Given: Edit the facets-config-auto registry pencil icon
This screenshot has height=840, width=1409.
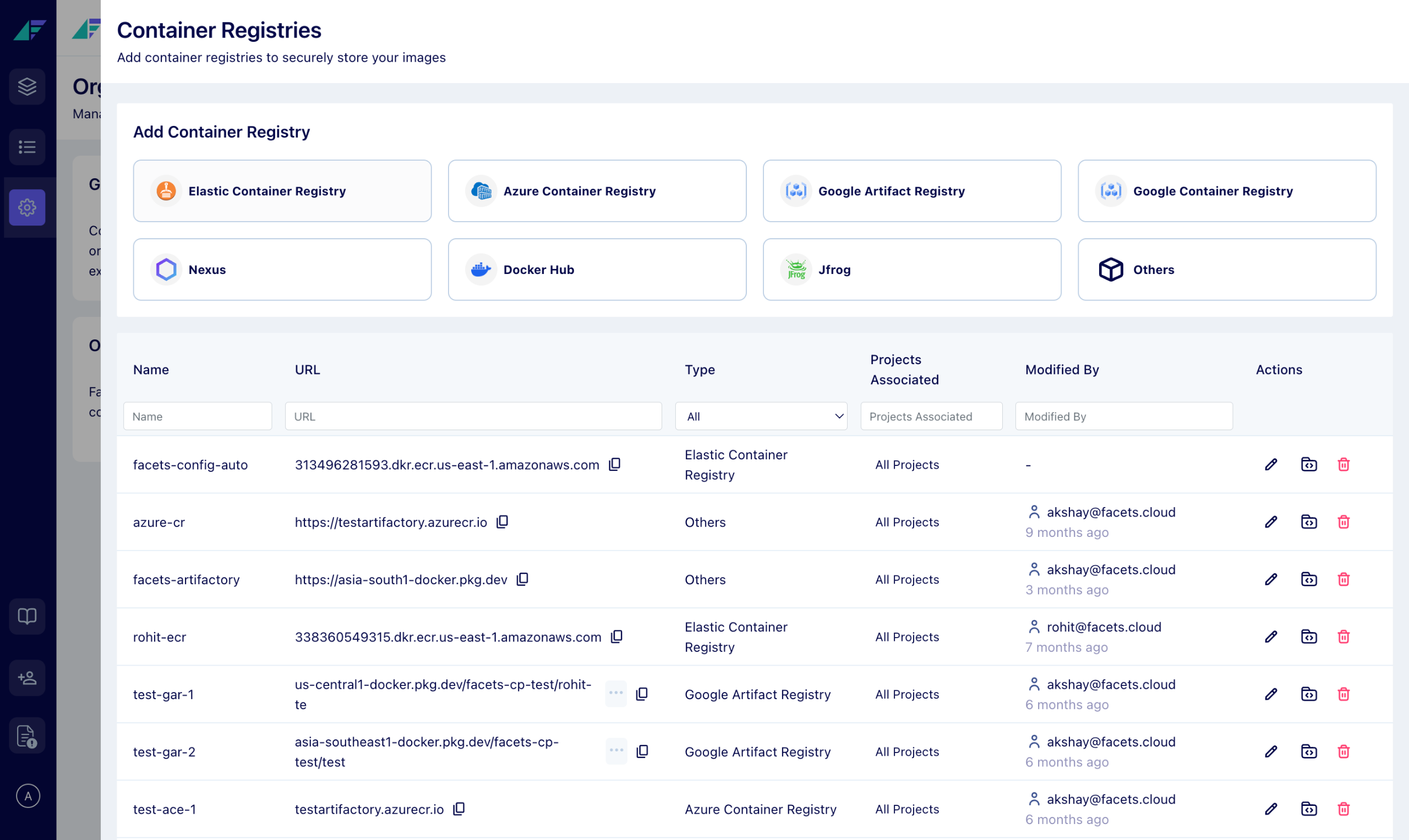Looking at the screenshot, I should click(1271, 465).
